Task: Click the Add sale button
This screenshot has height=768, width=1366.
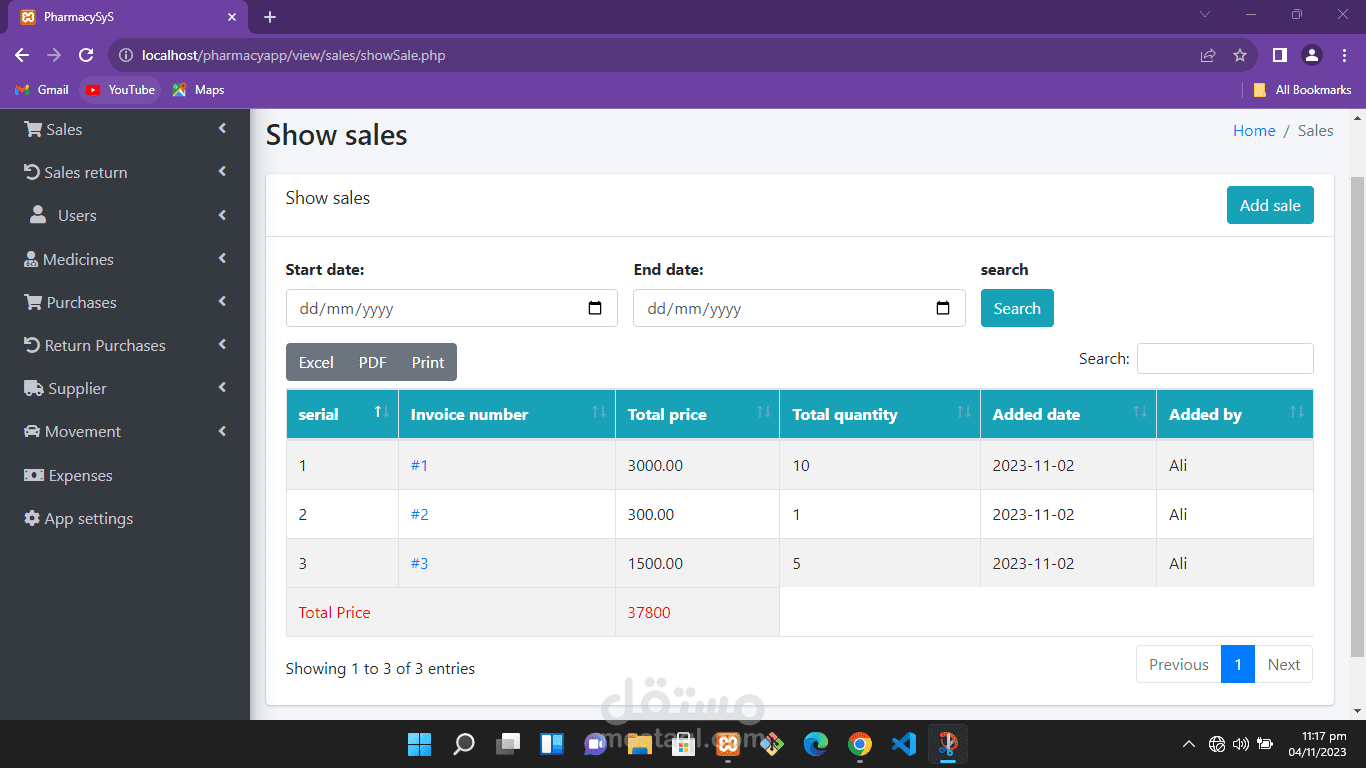Action: [x=1270, y=205]
